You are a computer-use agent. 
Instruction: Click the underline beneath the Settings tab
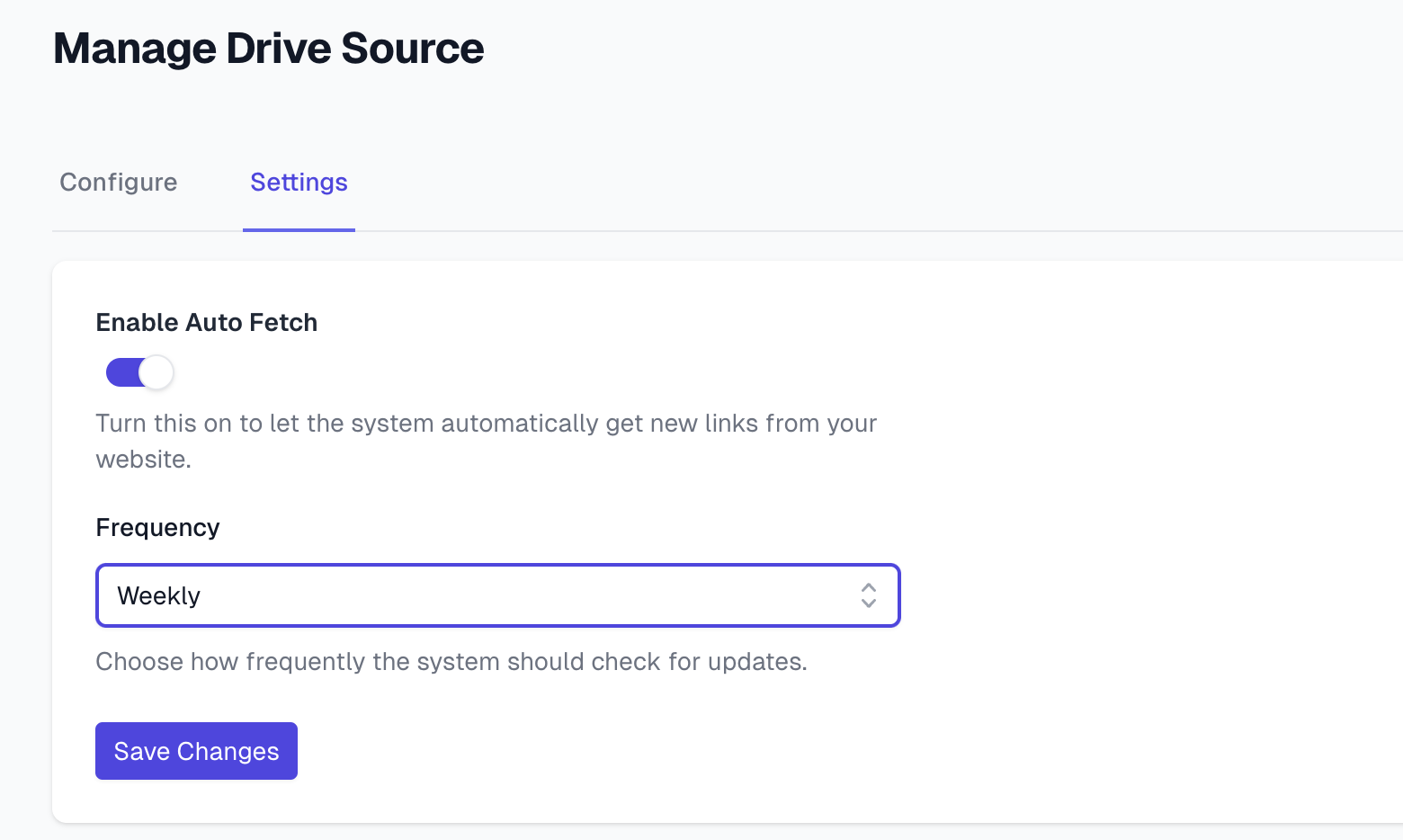(x=299, y=229)
